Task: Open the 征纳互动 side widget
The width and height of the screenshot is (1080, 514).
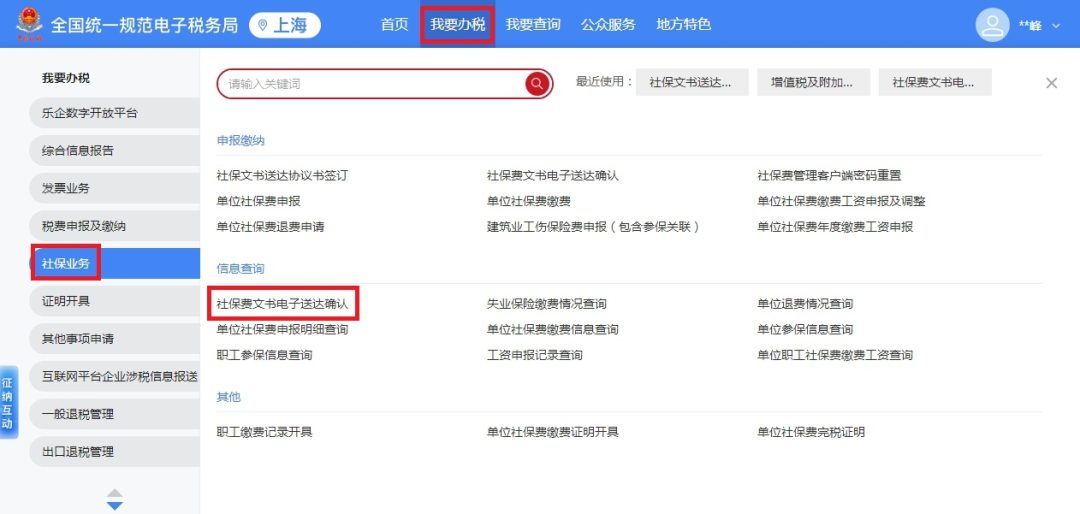Action: pyautogui.click(x=7, y=403)
